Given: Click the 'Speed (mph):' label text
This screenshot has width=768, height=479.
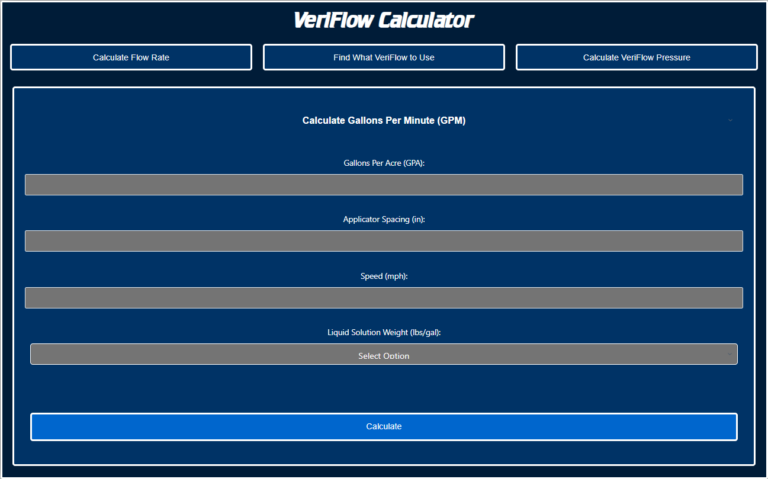Looking at the screenshot, I should pos(384,275).
